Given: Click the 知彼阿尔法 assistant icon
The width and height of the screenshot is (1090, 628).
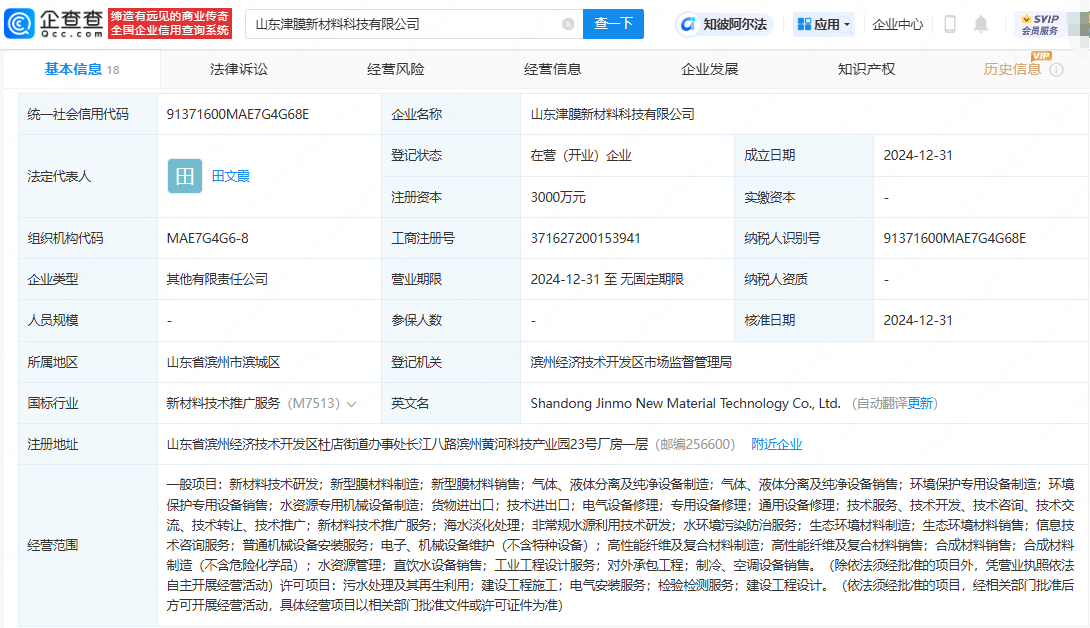Looking at the screenshot, I should [x=688, y=24].
